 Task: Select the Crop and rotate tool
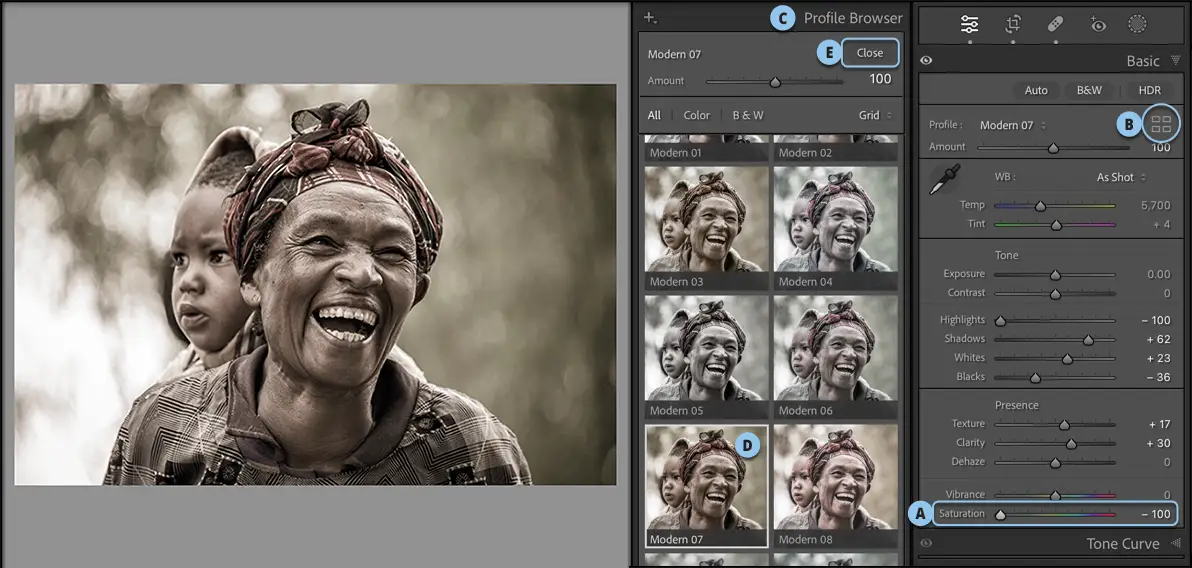pos(1013,25)
